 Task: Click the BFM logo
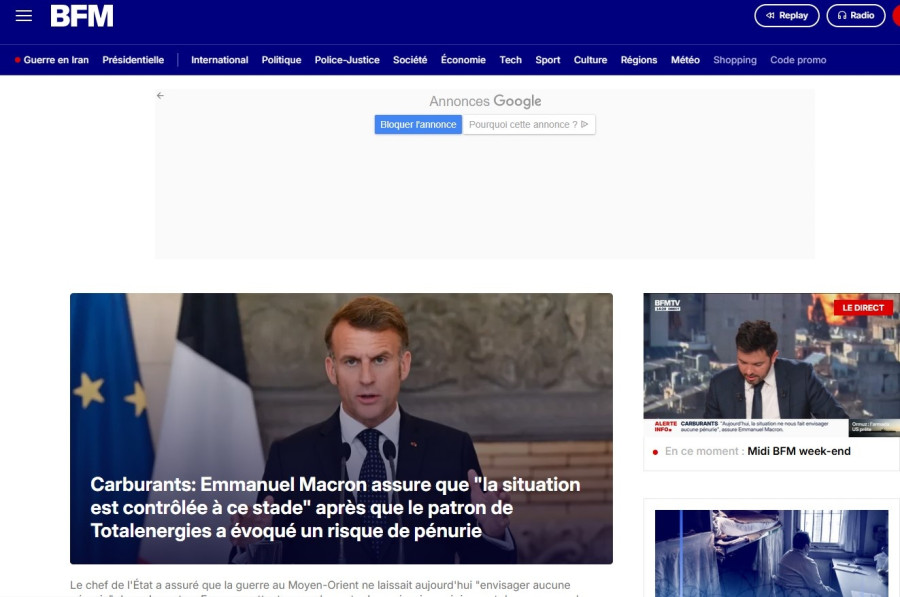tap(82, 16)
